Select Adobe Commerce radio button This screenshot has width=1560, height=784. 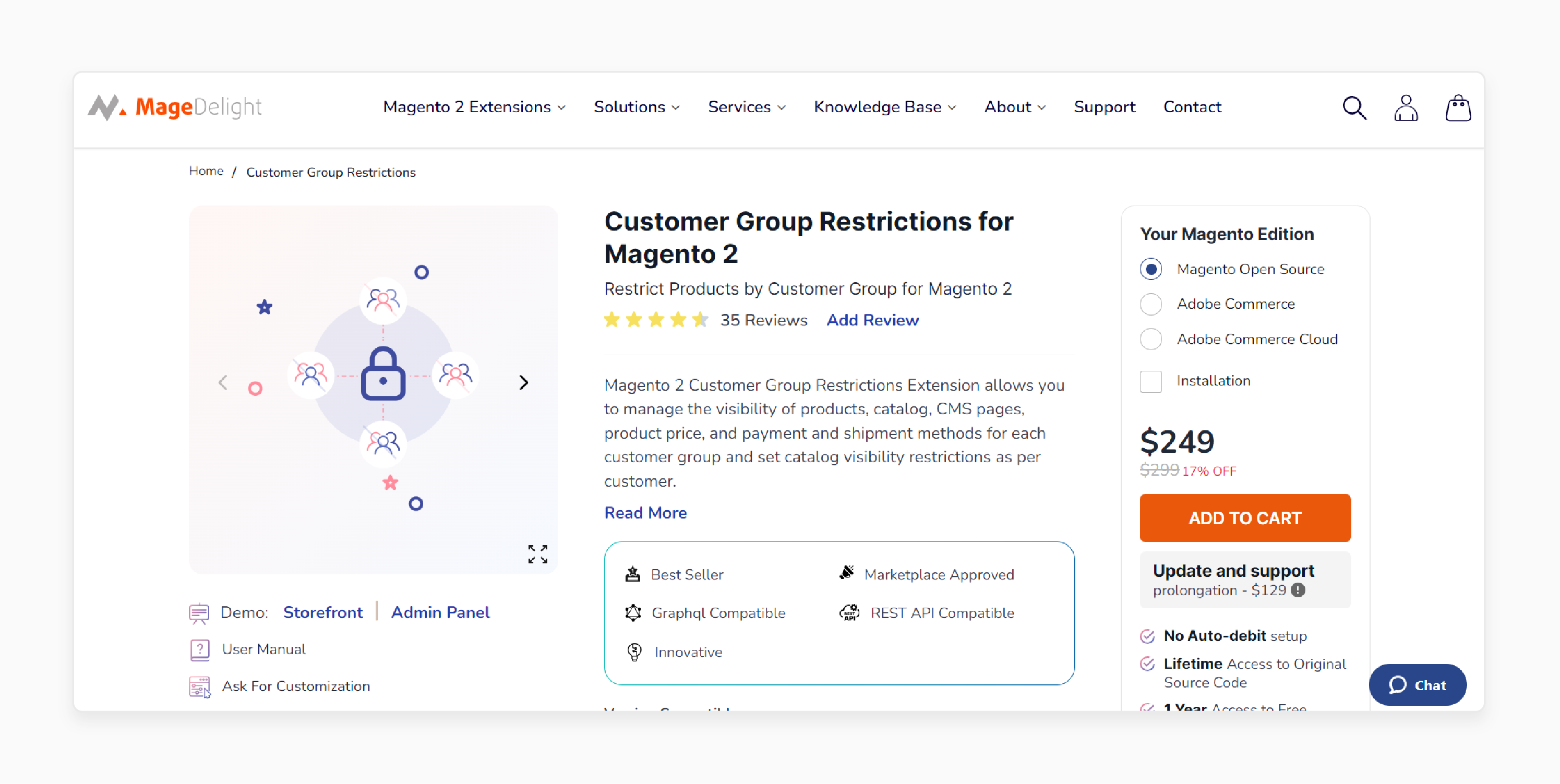tap(1152, 304)
